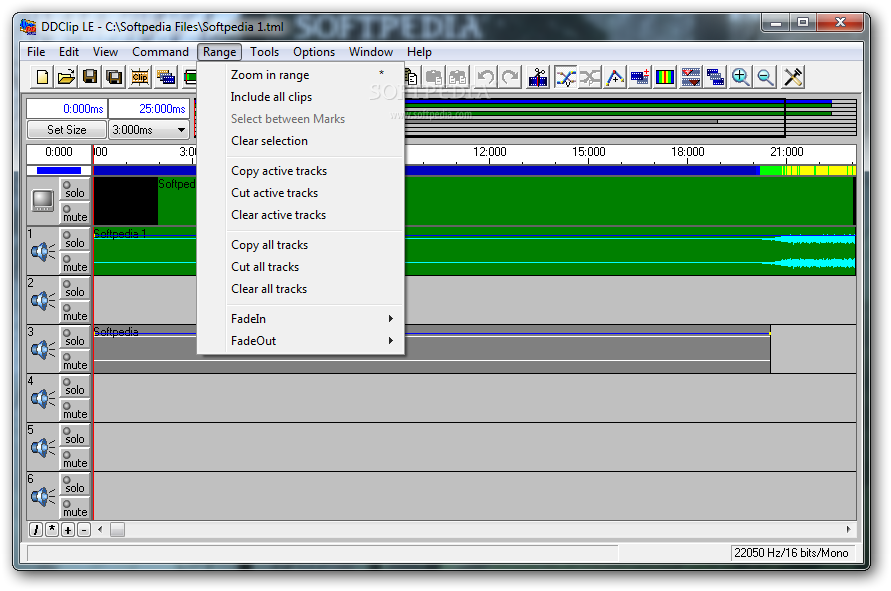Click the horizontal scrollbar right arrow
This screenshot has width=891, height=591.
tap(848, 530)
